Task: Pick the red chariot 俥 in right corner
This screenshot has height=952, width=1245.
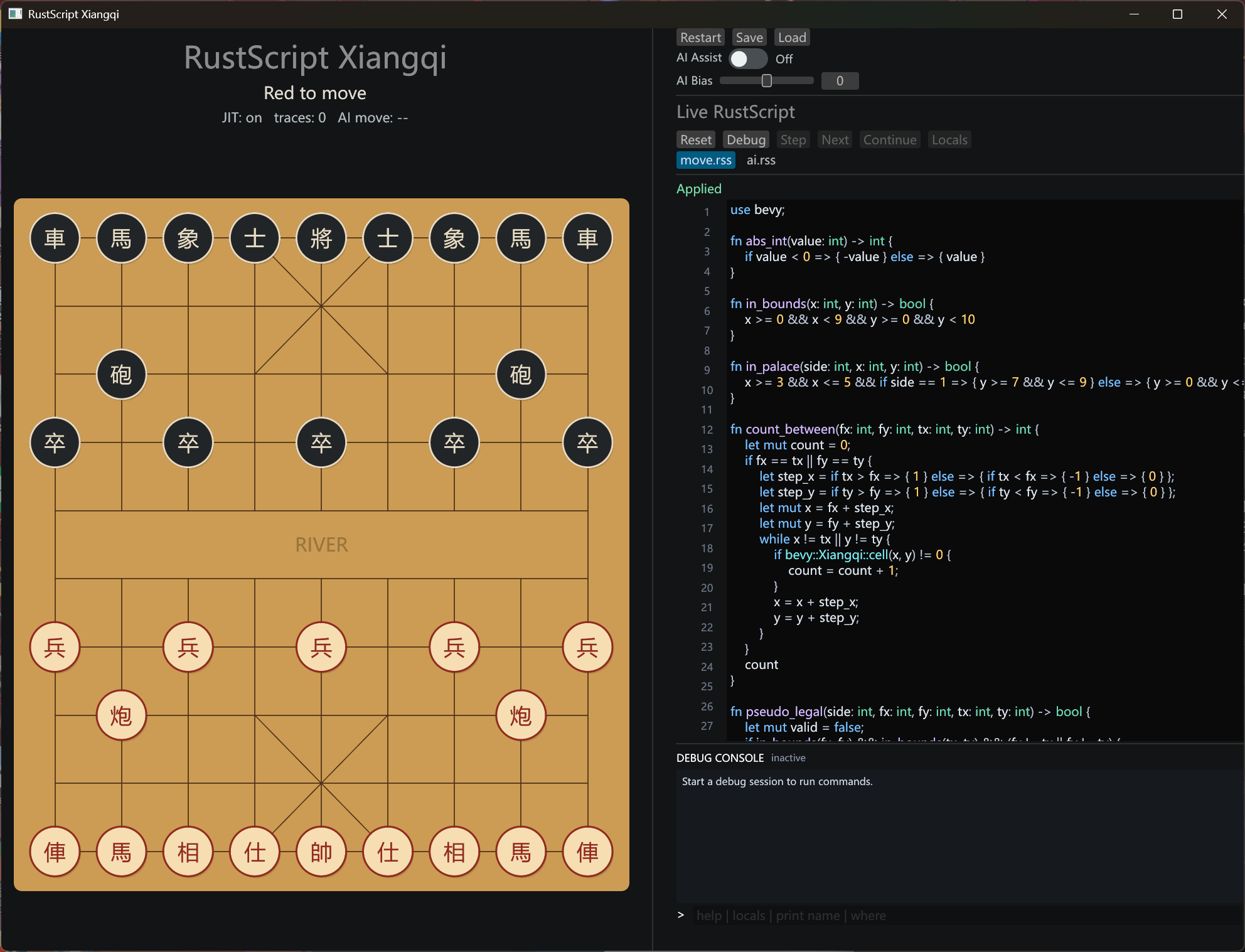Action: [x=587, y=852]
